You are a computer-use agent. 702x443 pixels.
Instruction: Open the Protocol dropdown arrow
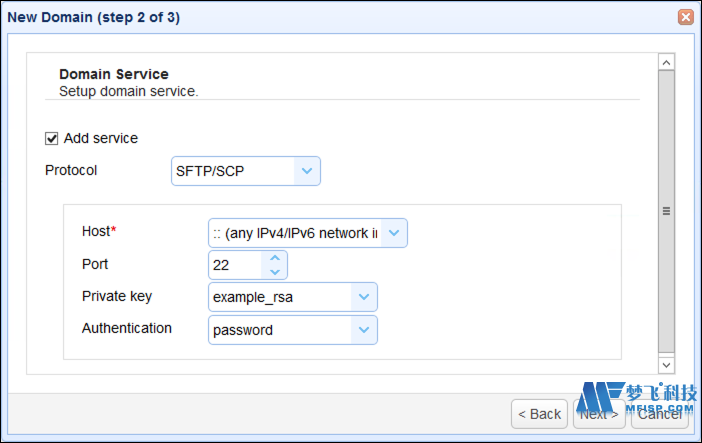[x=307, y=171]
